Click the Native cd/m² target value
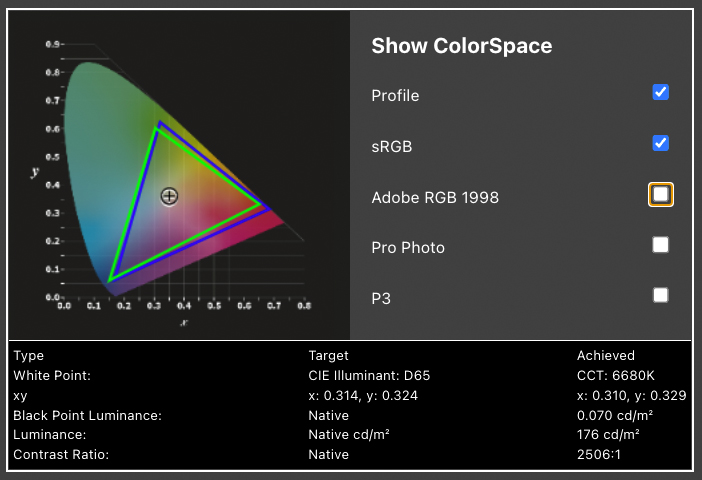Screen dimensions: 702x480 (x=349, y=434)
